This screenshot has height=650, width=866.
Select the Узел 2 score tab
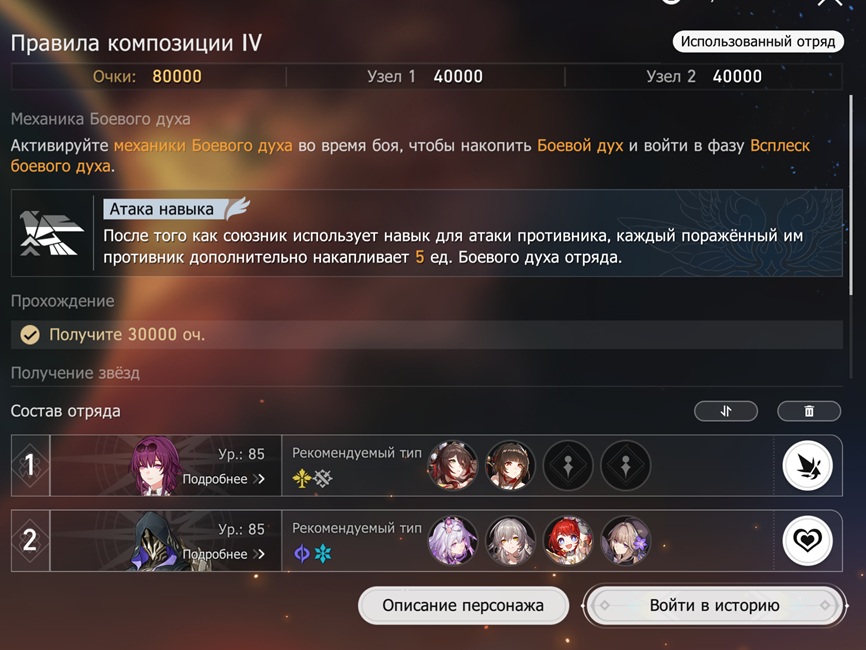coord(704,76)
